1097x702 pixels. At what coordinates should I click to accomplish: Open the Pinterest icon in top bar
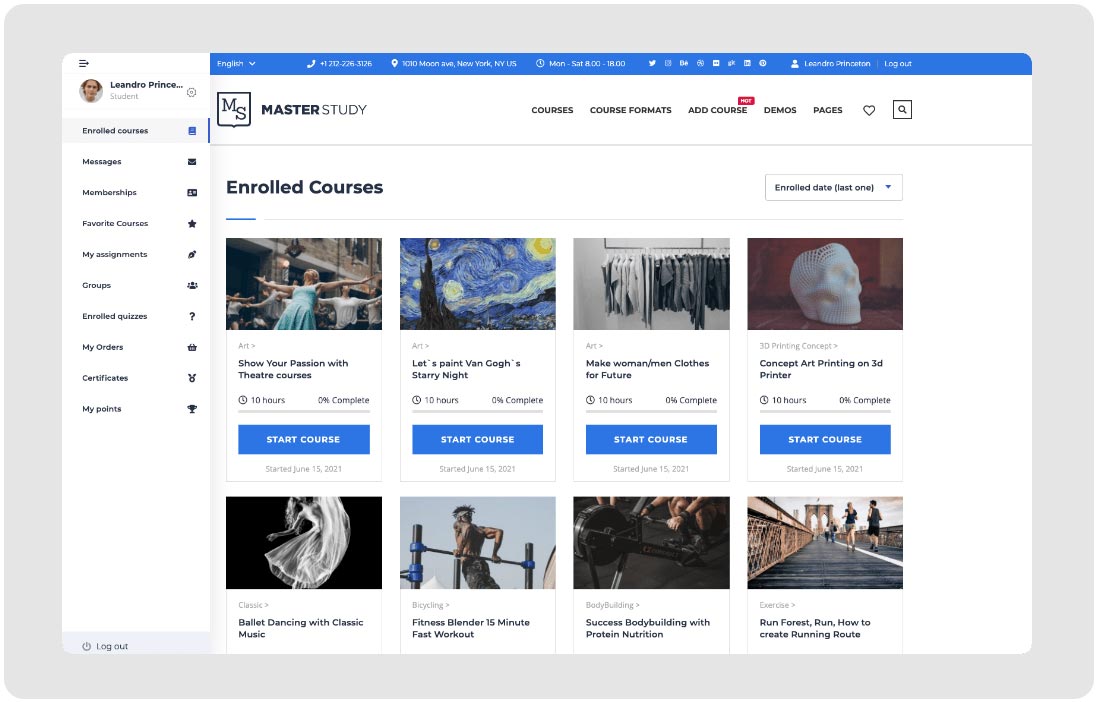763,64
